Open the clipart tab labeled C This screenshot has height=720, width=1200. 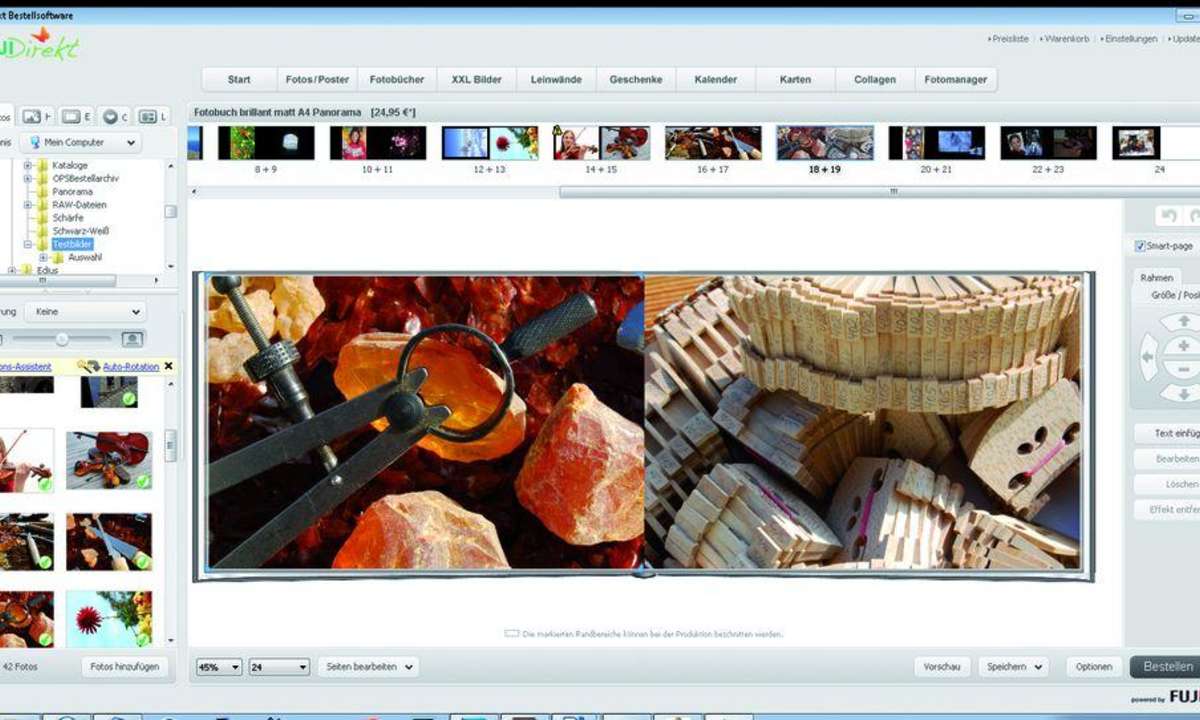(x=115, y=116)
